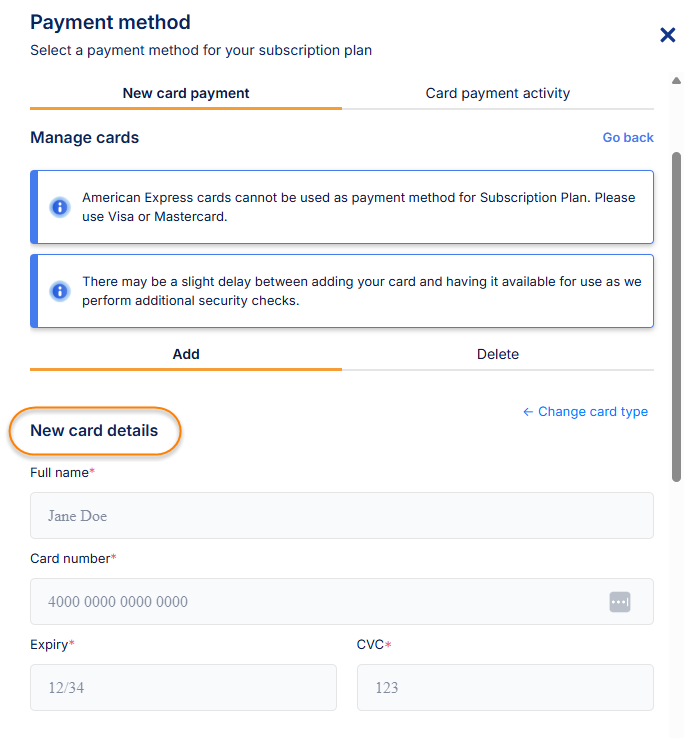The height and width of the screenshot is (738, 693).
Task: Click the info icon in American Express notice
Action: [59, 207]
